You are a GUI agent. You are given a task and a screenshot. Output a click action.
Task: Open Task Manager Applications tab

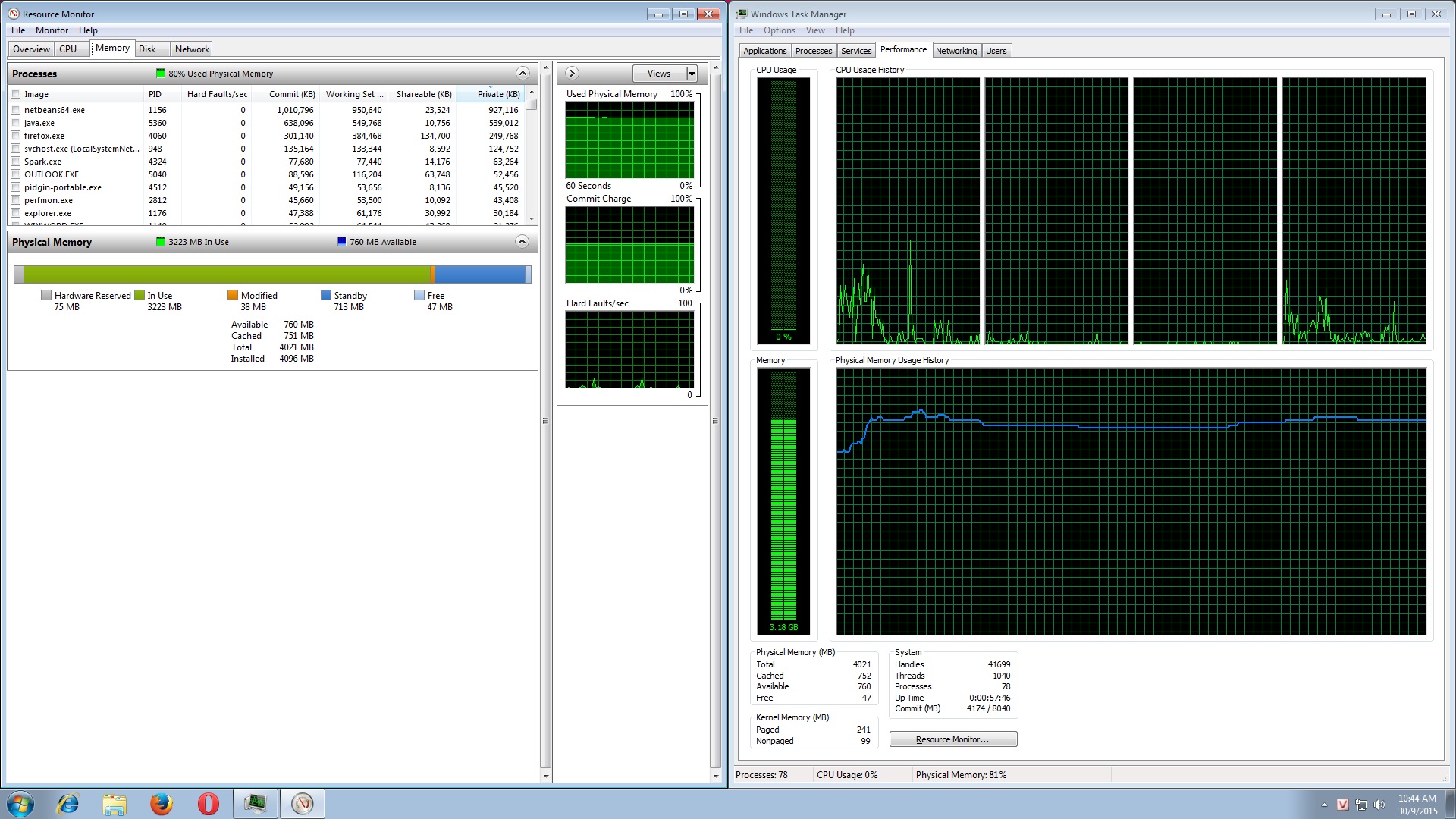coord(764,51)
